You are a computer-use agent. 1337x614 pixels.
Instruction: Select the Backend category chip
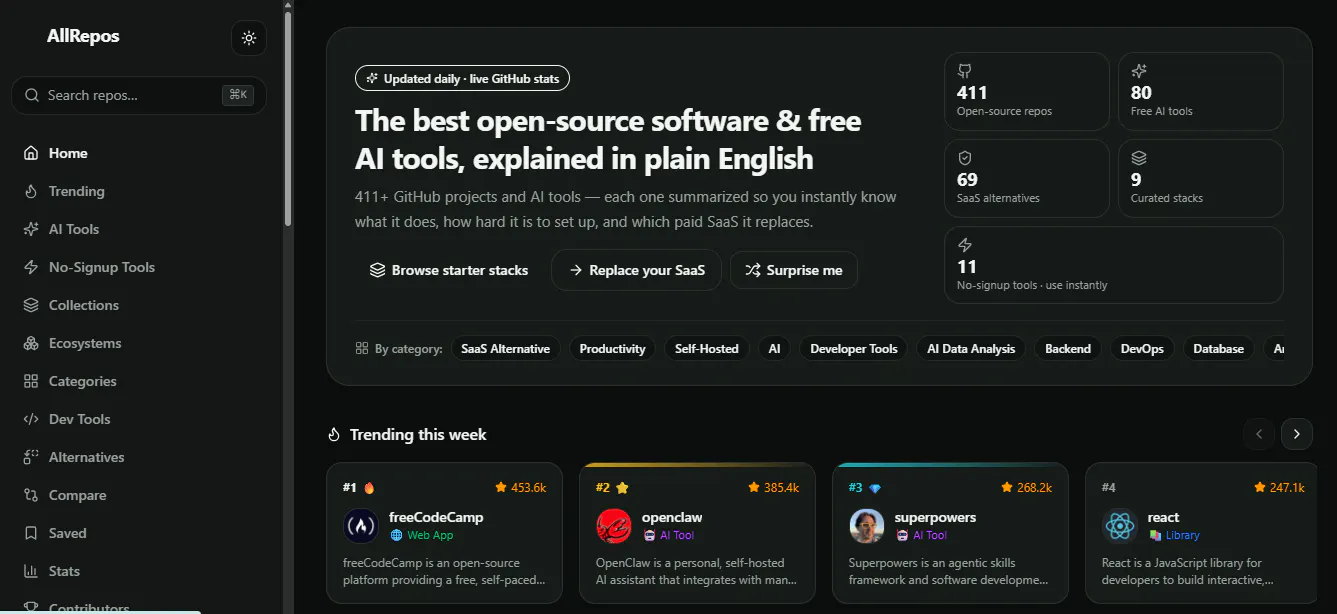click(x=1067, y=349)
